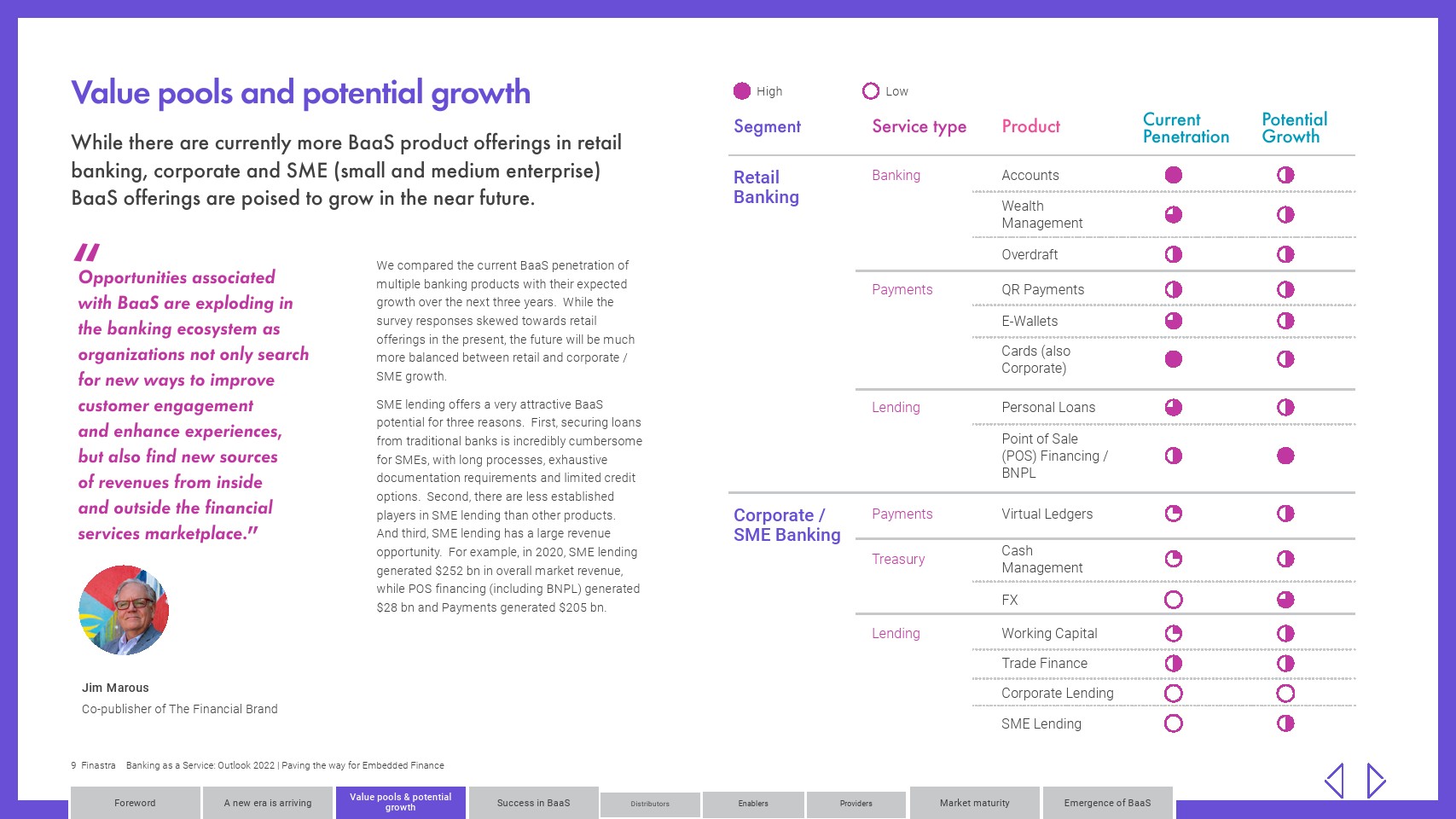Open the Market maturity tab
Viewport: 1456px width, 819px height.
click(974, 803)
